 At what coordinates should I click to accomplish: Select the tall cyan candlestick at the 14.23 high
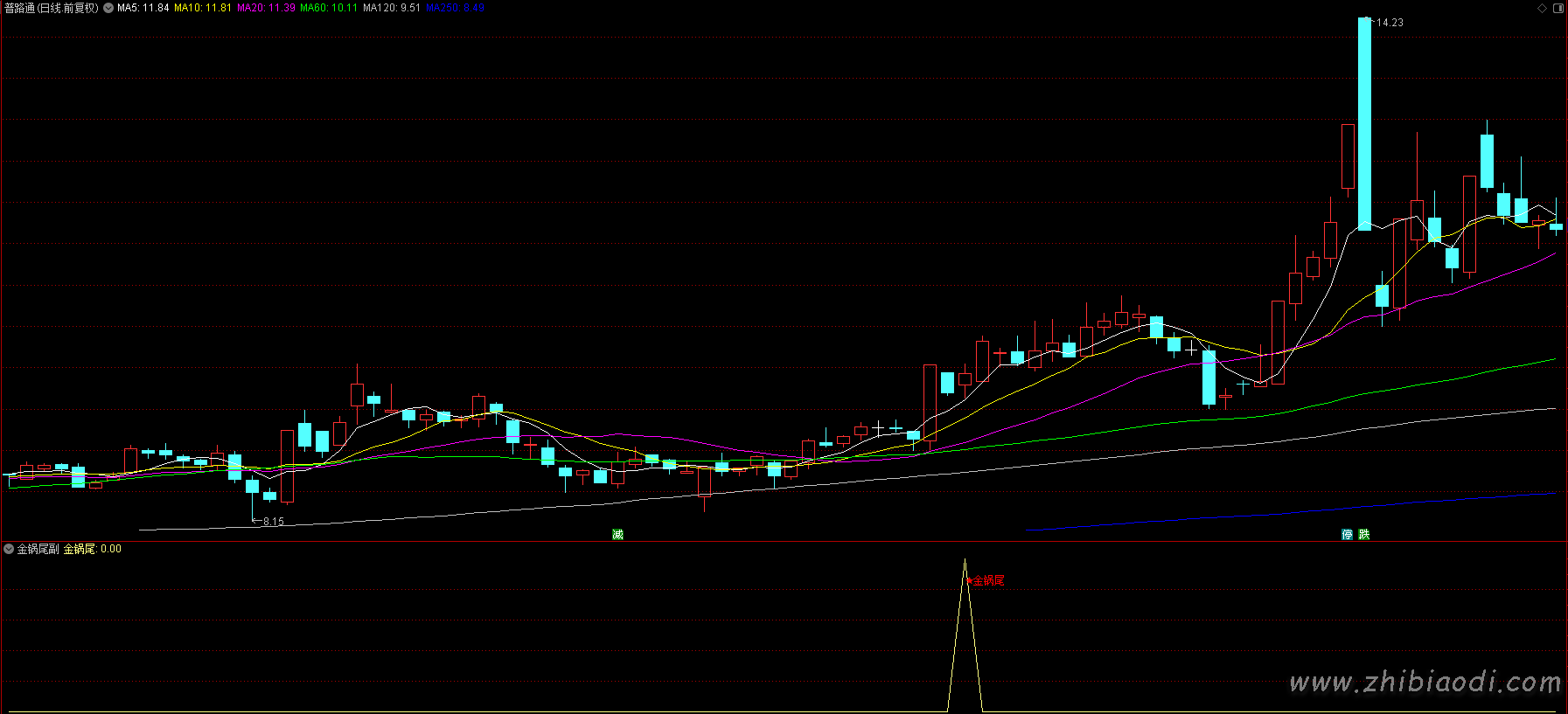(1364, 123)
